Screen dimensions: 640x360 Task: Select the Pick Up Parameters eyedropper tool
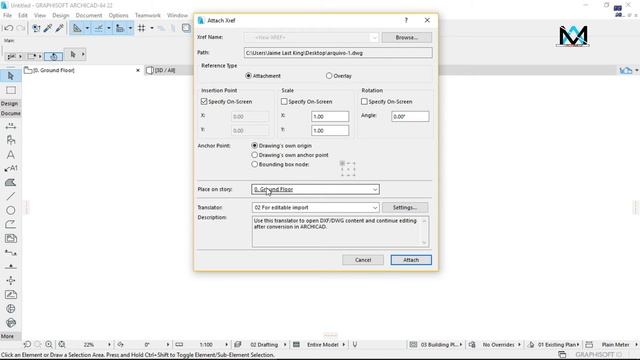pyautogui.click(x=48, y=28)
